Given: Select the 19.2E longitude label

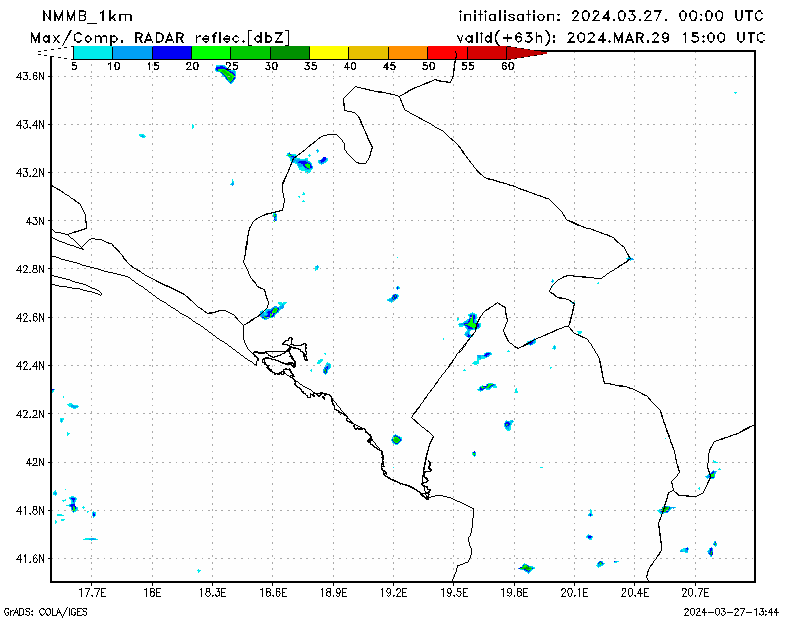Looking at the screenshot, I should pos(393,593).
